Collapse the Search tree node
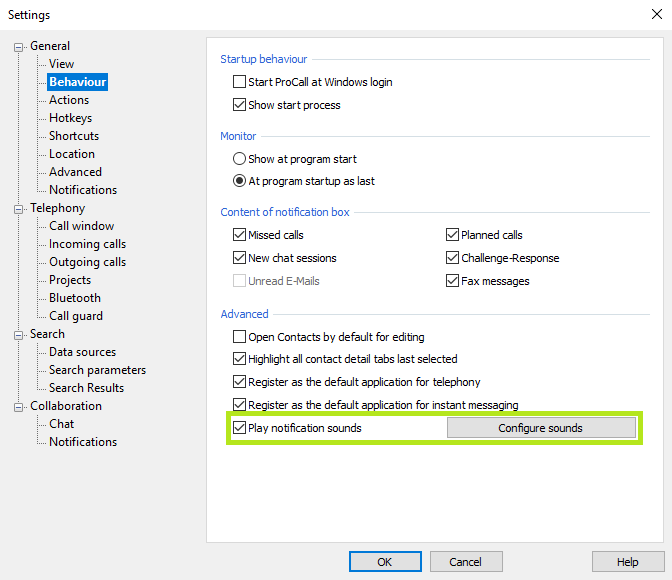The width and height of the screenshot is (672, 580). click(18, 334)
